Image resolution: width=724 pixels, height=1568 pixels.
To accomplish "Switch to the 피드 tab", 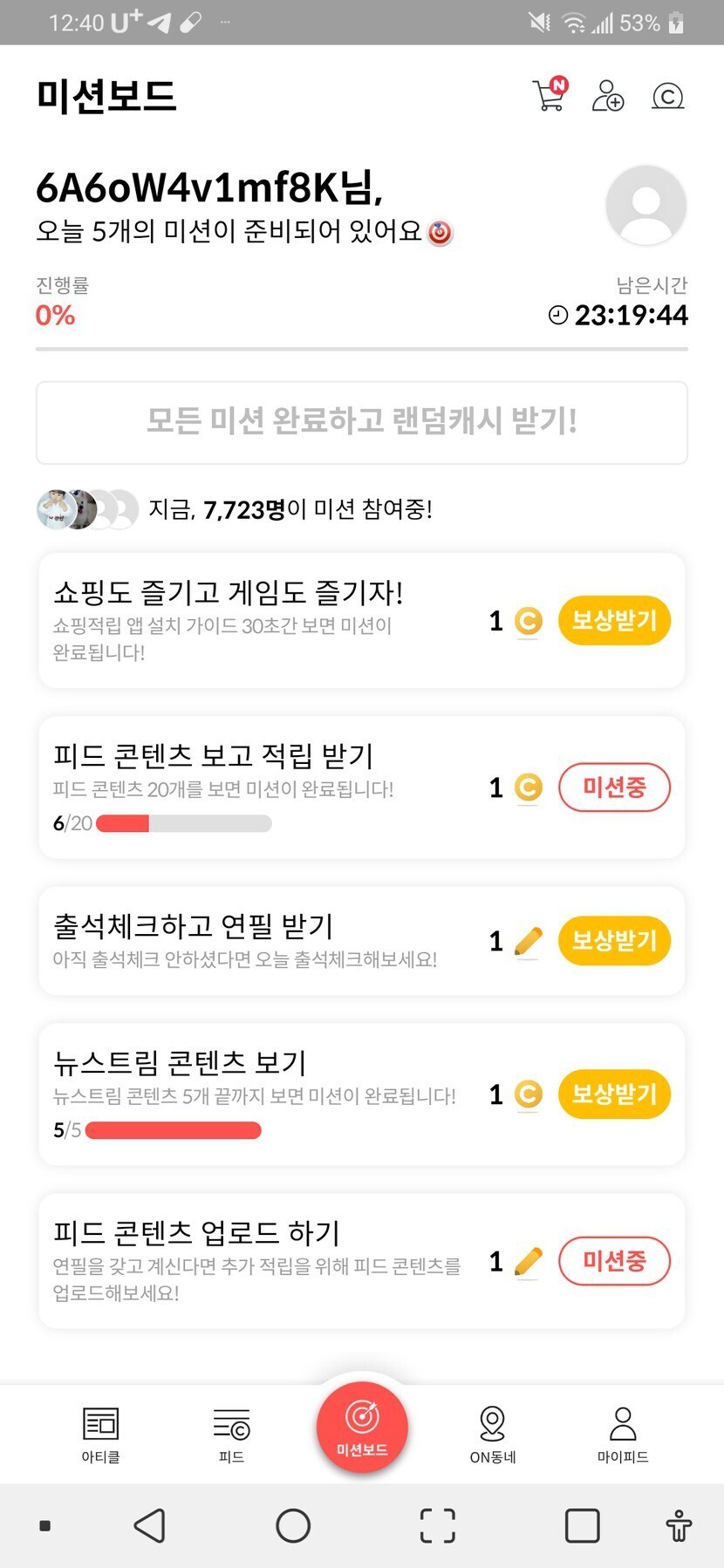I will [x=231, y=1435].
